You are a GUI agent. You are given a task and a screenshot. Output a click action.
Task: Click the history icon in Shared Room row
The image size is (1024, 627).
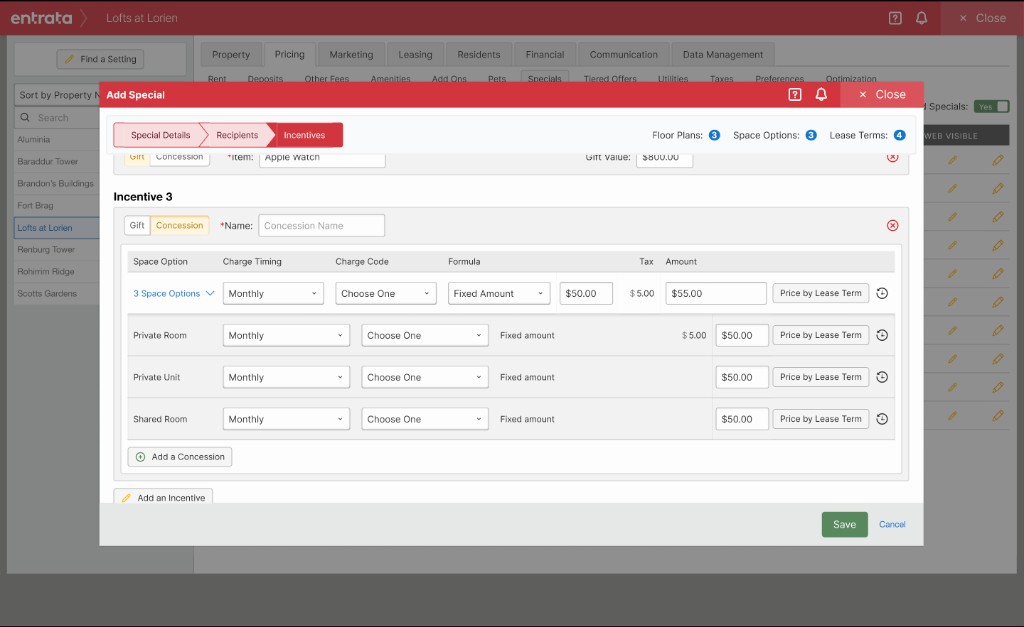[882, 419]
